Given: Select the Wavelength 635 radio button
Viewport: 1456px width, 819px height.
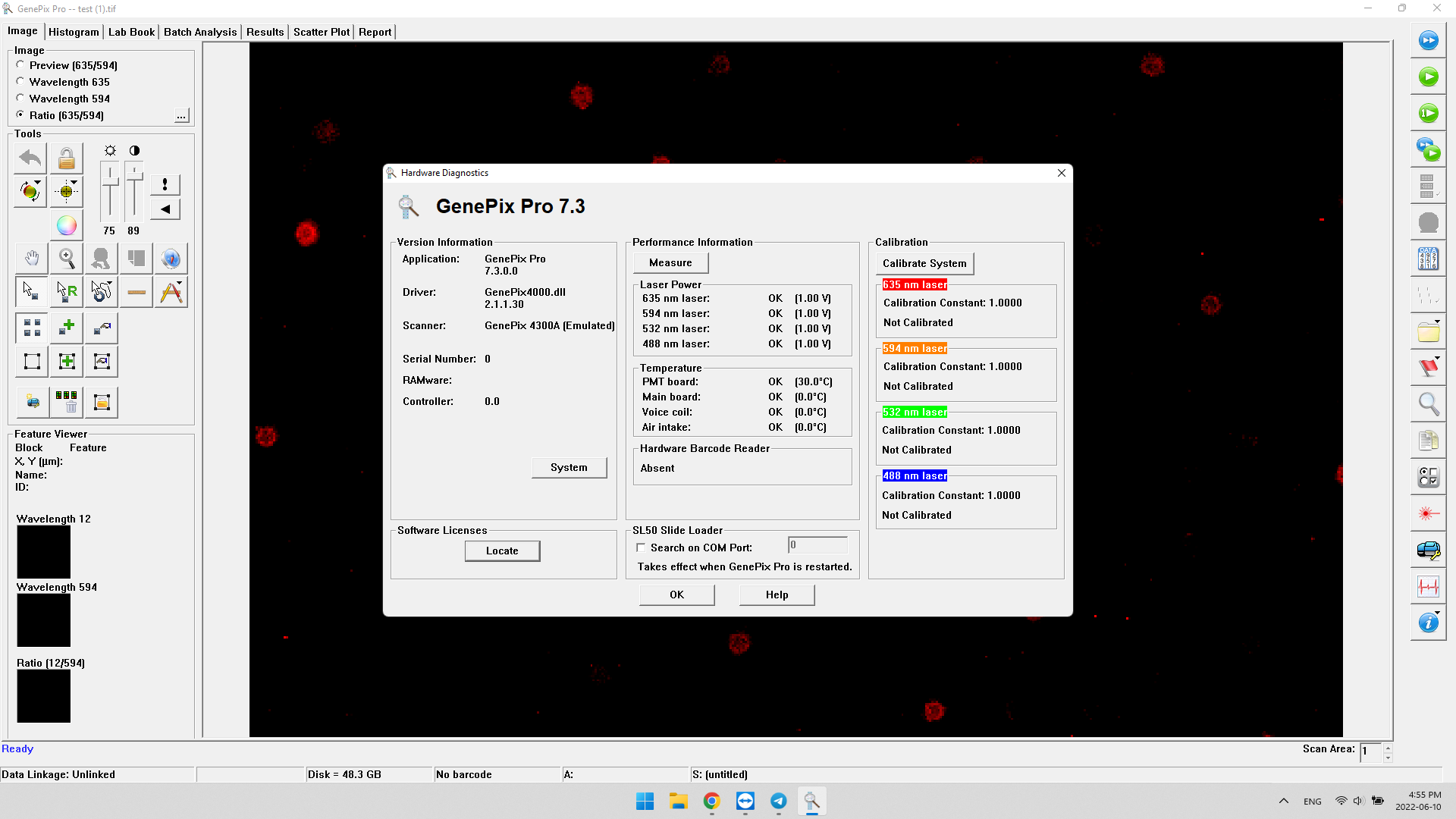Looking at the screenshot, I should point(20,81).
